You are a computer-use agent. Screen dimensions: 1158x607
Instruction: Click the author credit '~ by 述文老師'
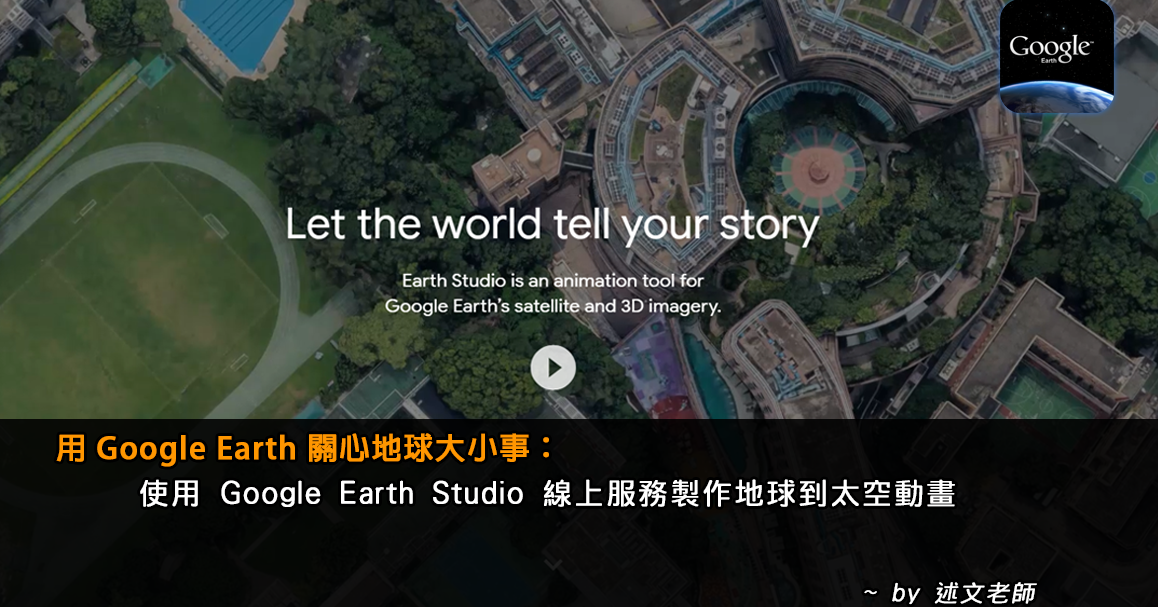click(x=950, y=593)
